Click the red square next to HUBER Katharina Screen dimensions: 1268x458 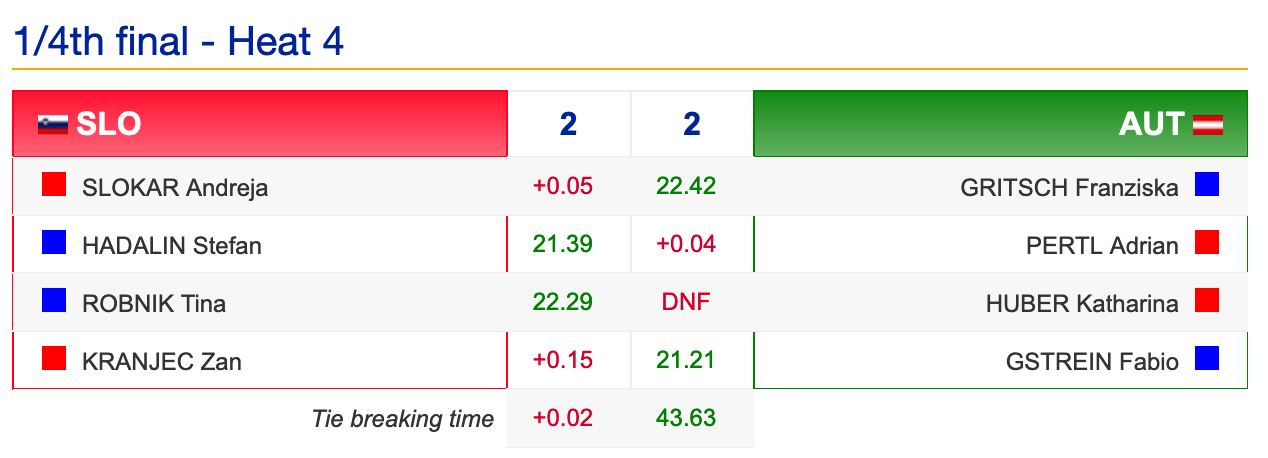point(1207,300)
